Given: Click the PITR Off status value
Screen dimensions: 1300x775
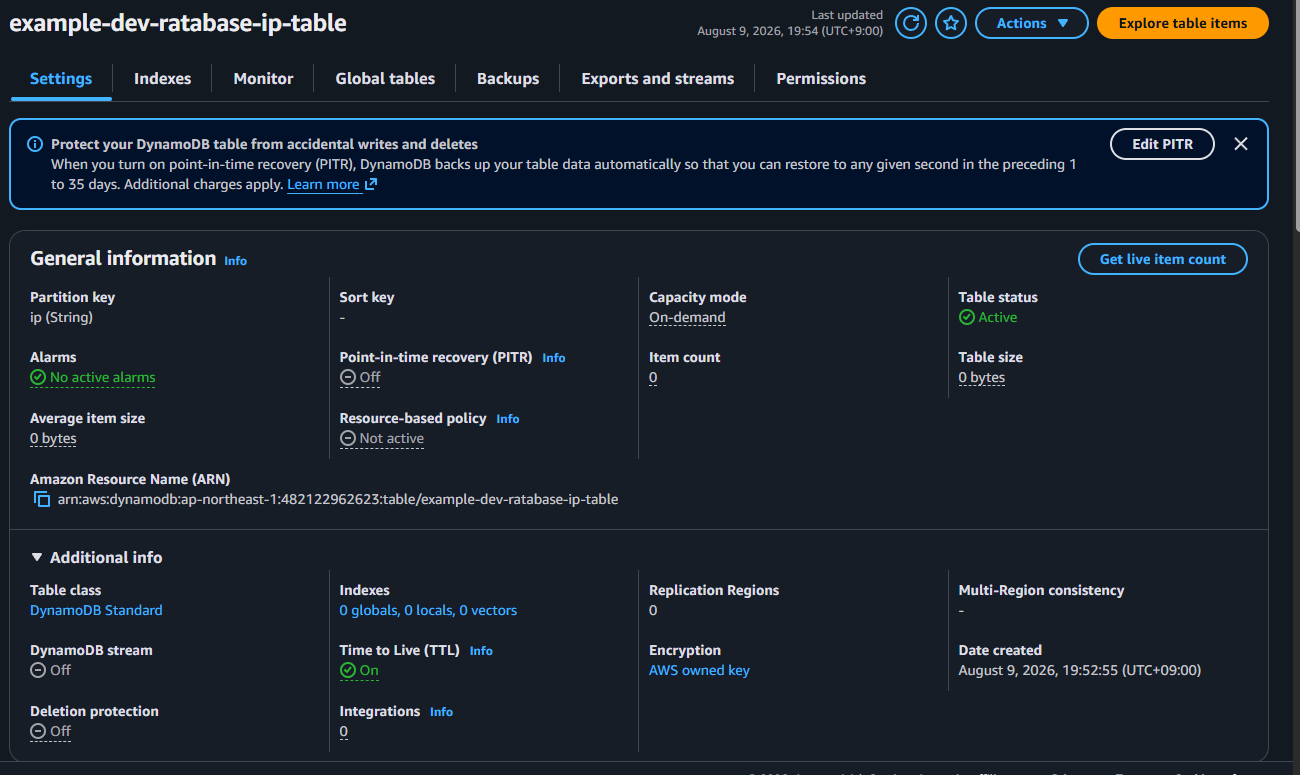Looking at the screenshot, I should (x=360, y=377).
